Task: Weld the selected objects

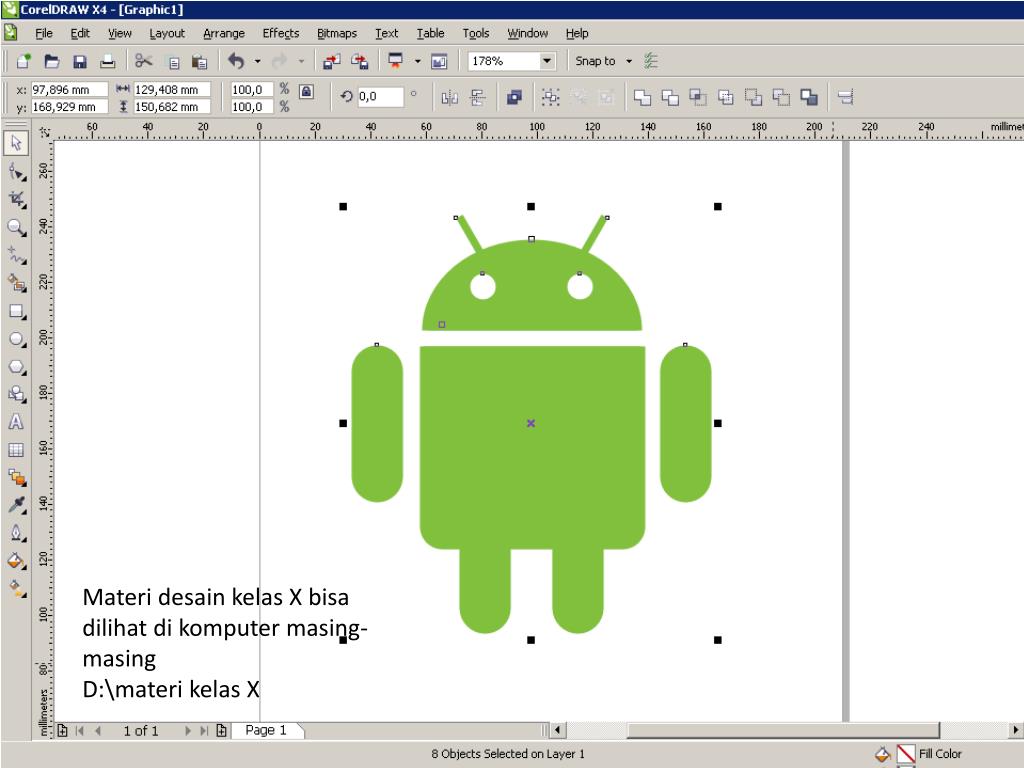Action: pos(643,98)
